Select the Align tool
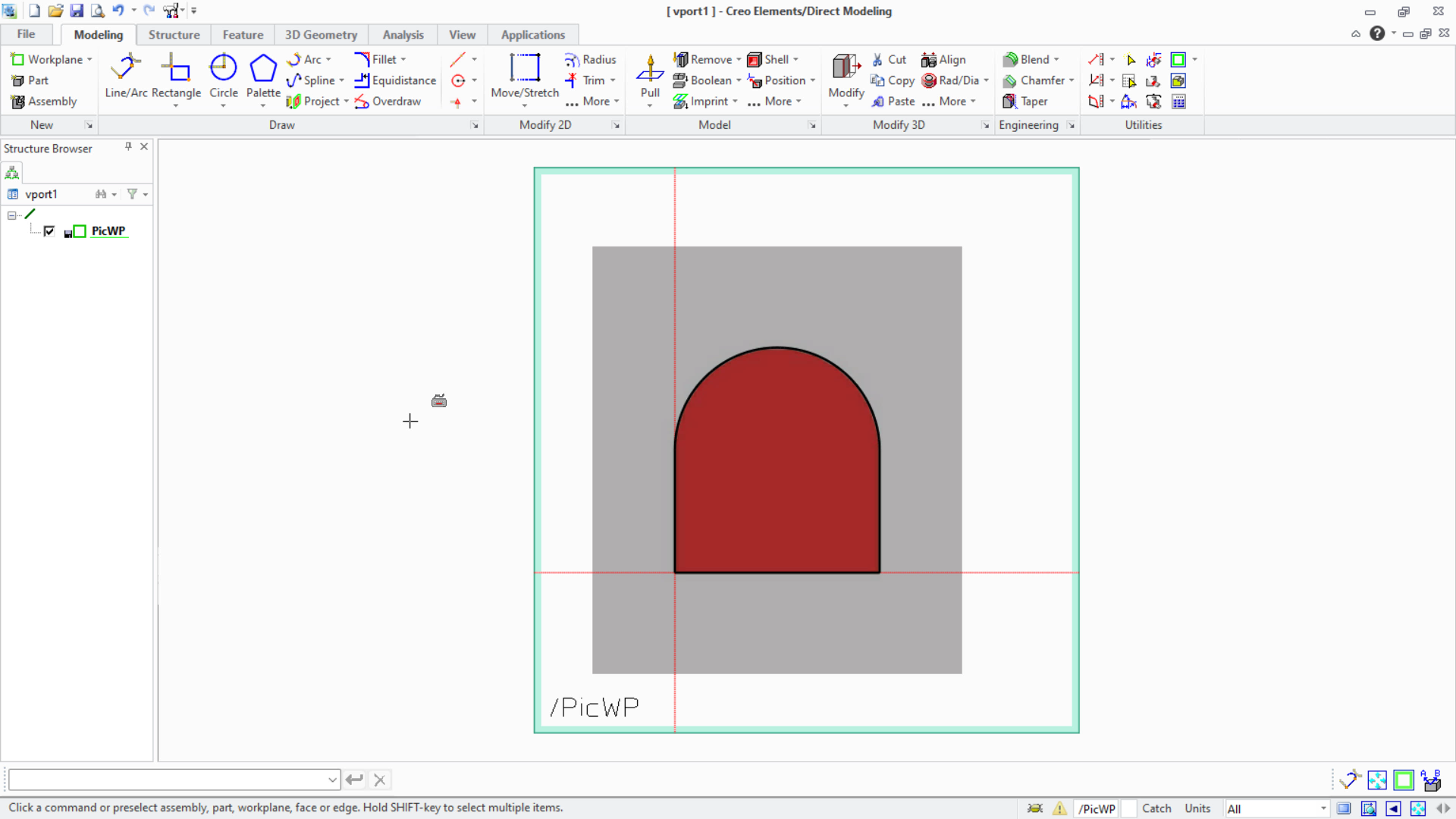 click(x=943, y=60)
